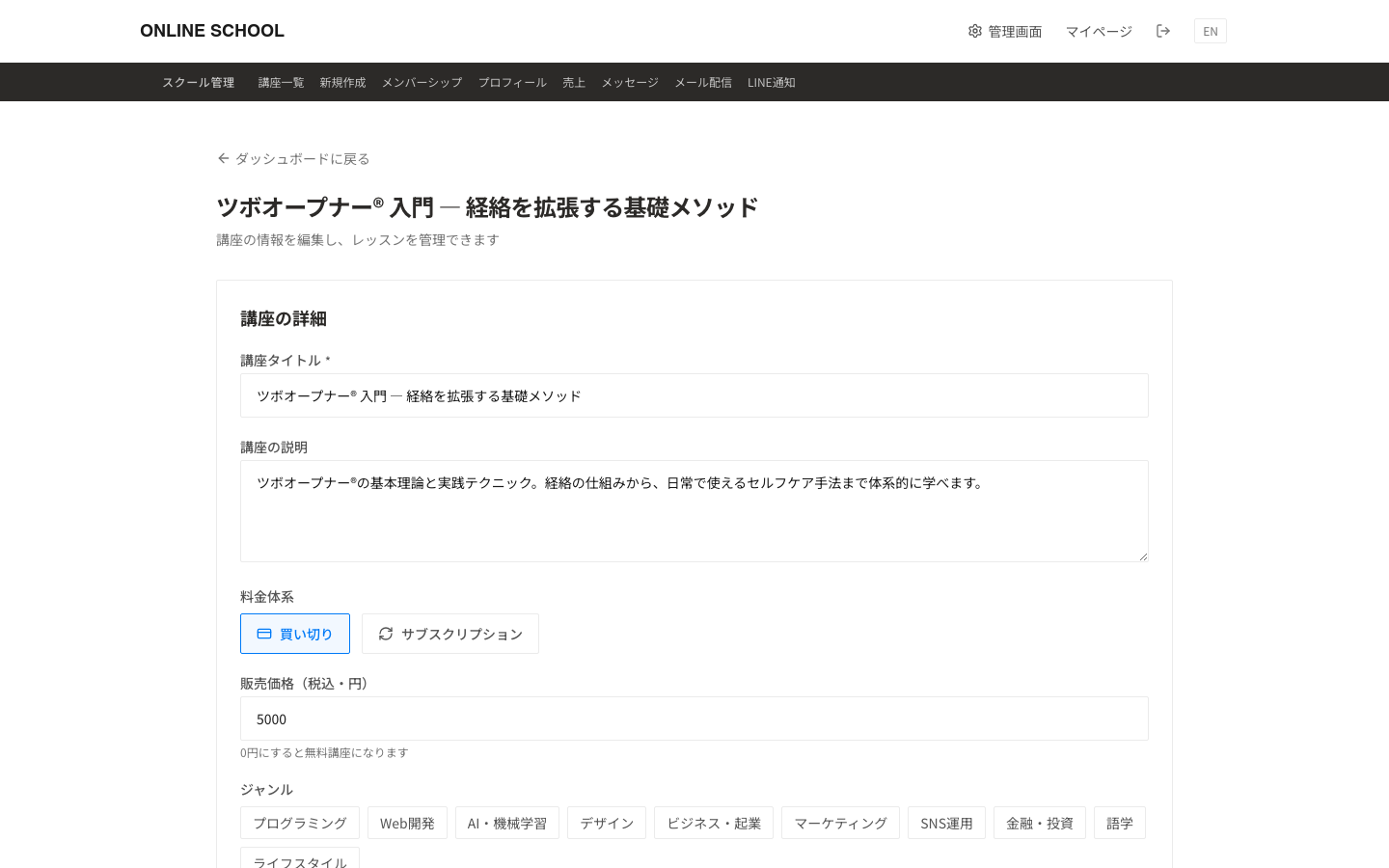Click the refresh icon on サブスクリプション
1389x868 pixels.
(x=386, y=634)
